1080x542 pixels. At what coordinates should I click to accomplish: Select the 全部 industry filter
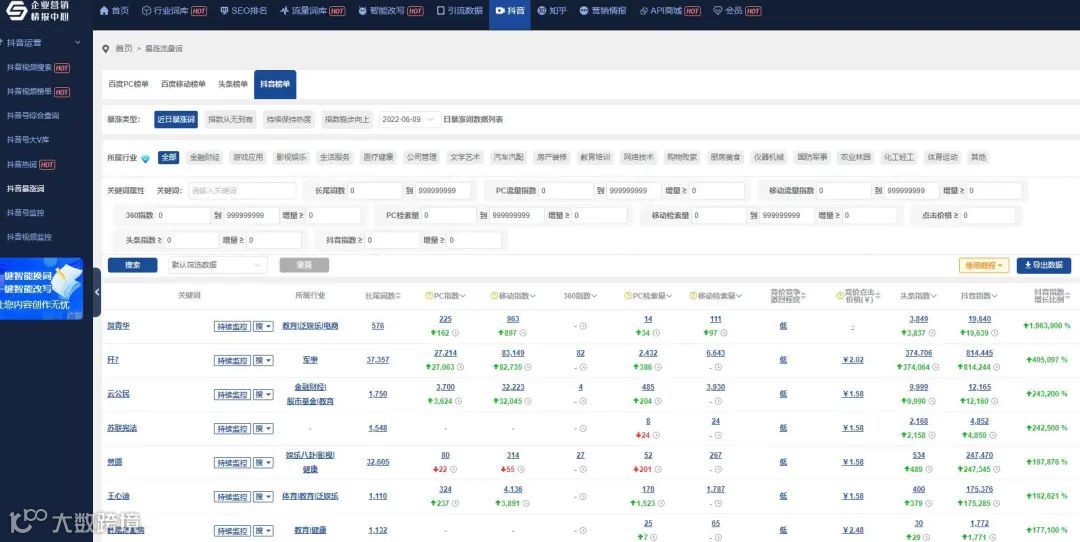click(168, 158)
